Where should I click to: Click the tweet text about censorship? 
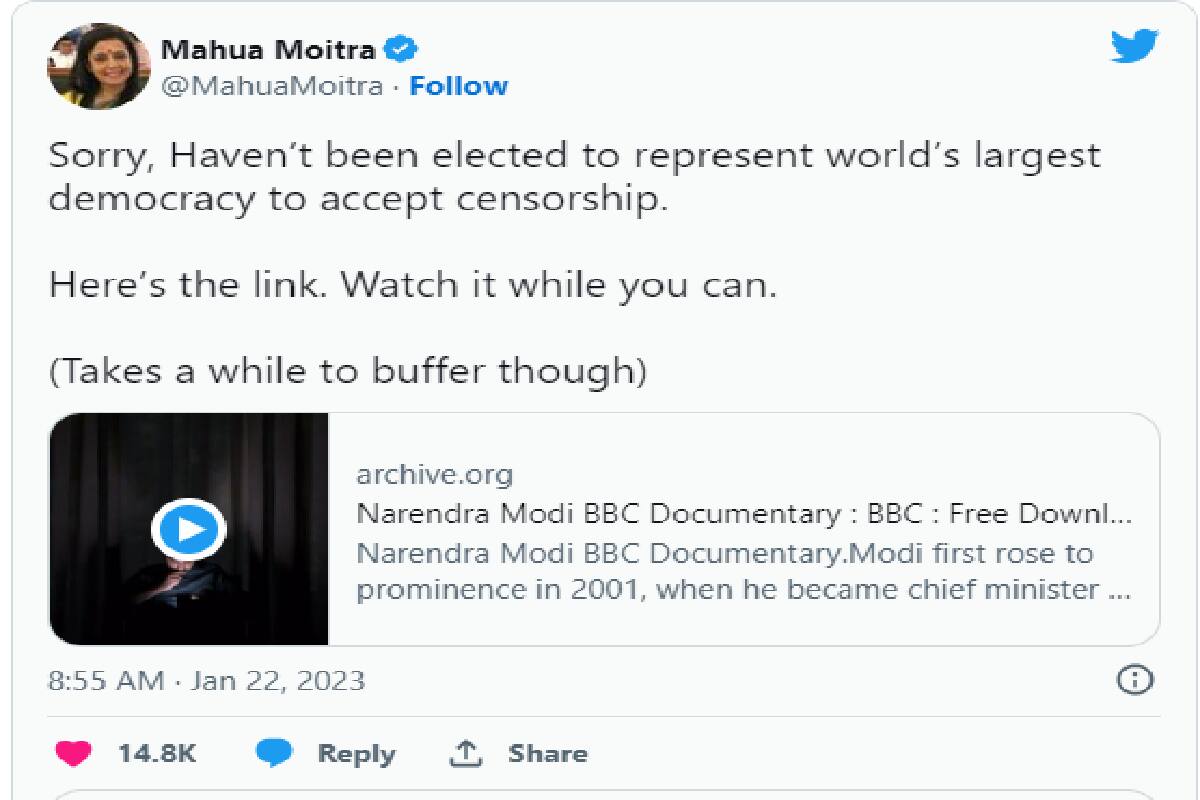click(574, 177)
